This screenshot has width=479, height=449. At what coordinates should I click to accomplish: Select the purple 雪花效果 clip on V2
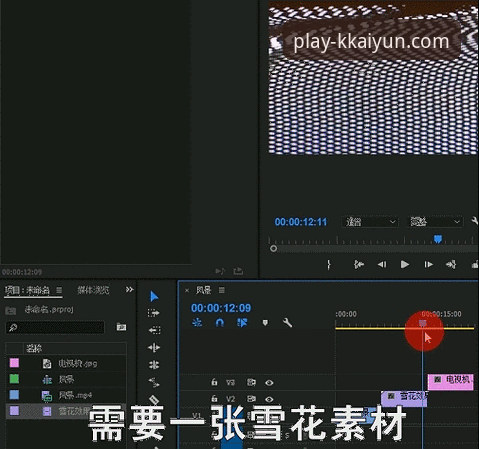point(404,398)
